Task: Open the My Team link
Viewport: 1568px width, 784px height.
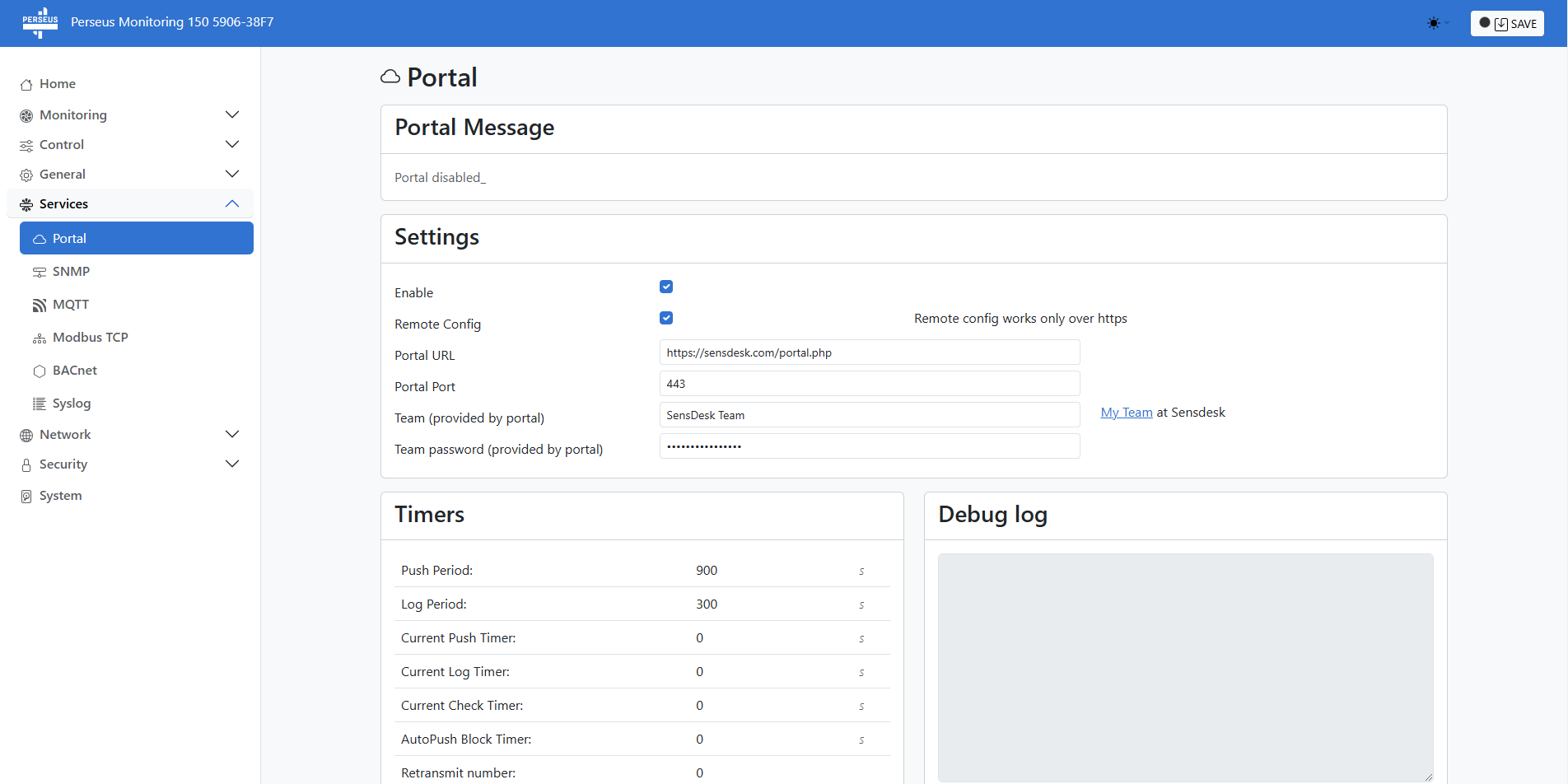Action: (1126, 413)
